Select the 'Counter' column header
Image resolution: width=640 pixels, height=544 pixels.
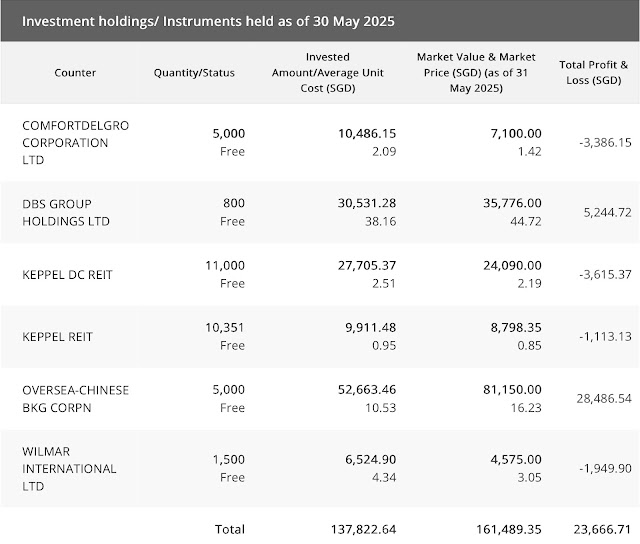[x=75, y=73]
